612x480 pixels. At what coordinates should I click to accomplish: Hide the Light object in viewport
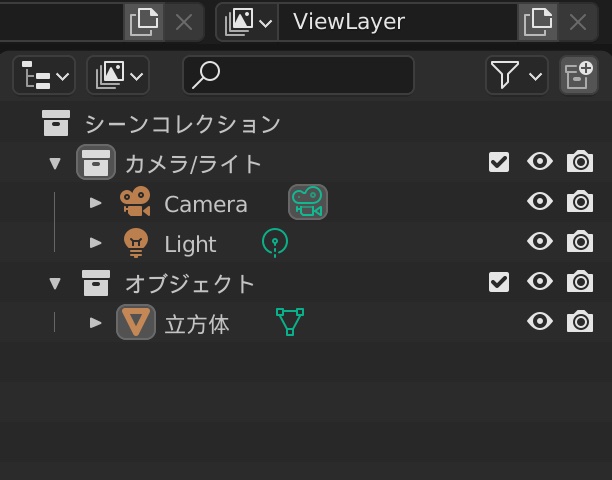(x=540, y=242)
